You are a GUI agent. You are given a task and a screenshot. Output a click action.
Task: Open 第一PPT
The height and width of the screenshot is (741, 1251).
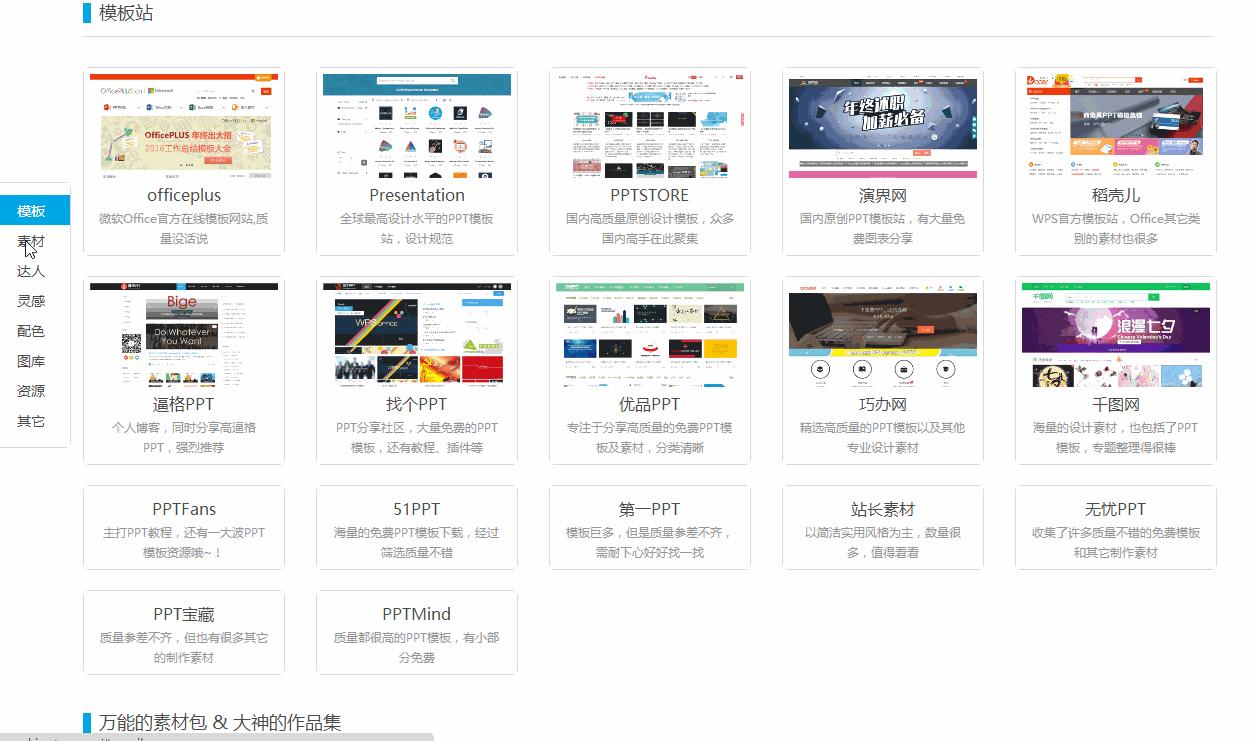click(x=649, y=509)
